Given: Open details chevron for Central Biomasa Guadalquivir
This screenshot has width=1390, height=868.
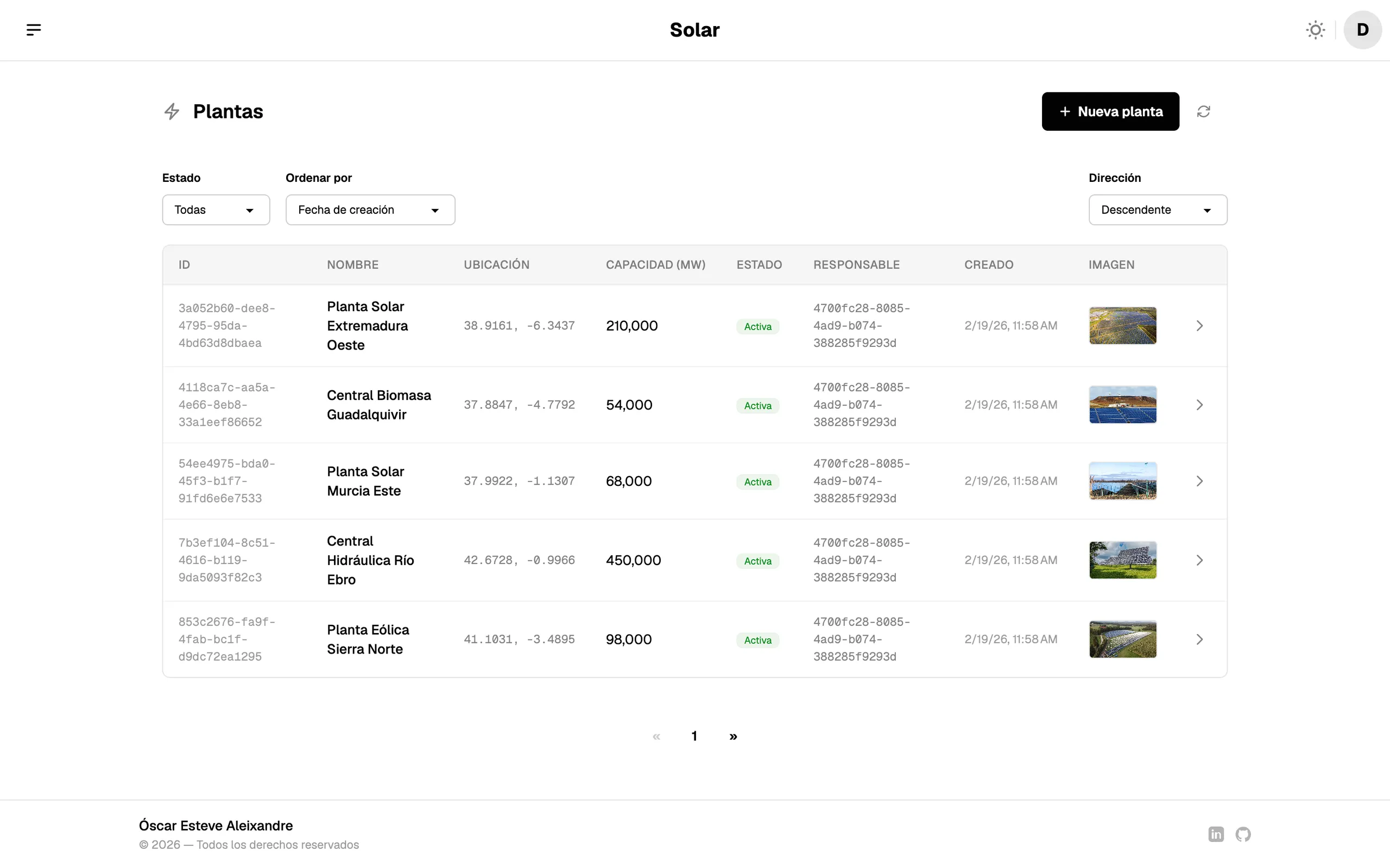Looking at the screenshot, I should (1199, 405).
